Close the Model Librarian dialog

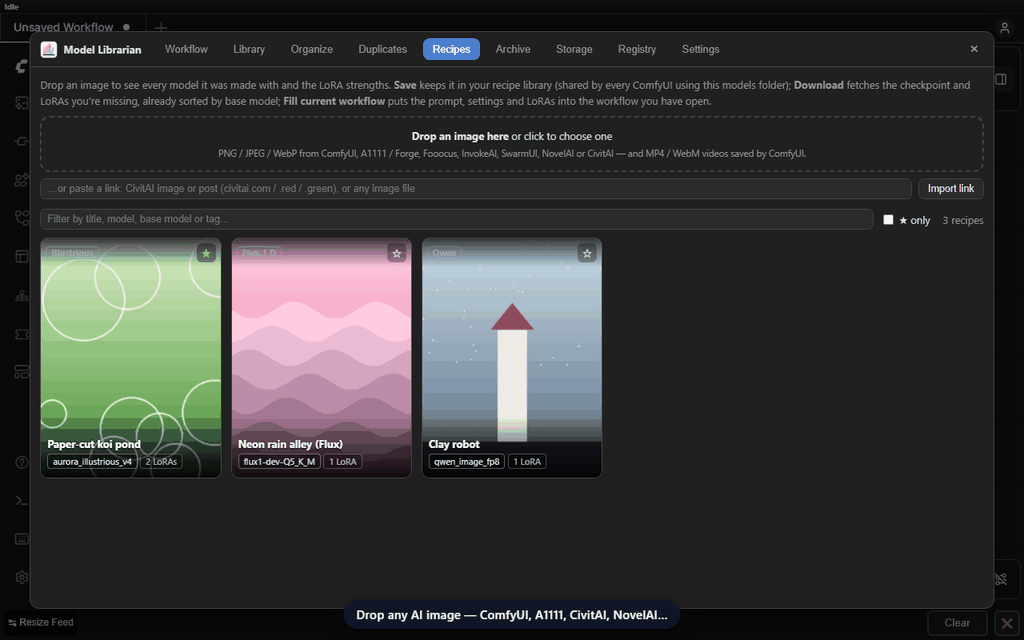point(974,49)
